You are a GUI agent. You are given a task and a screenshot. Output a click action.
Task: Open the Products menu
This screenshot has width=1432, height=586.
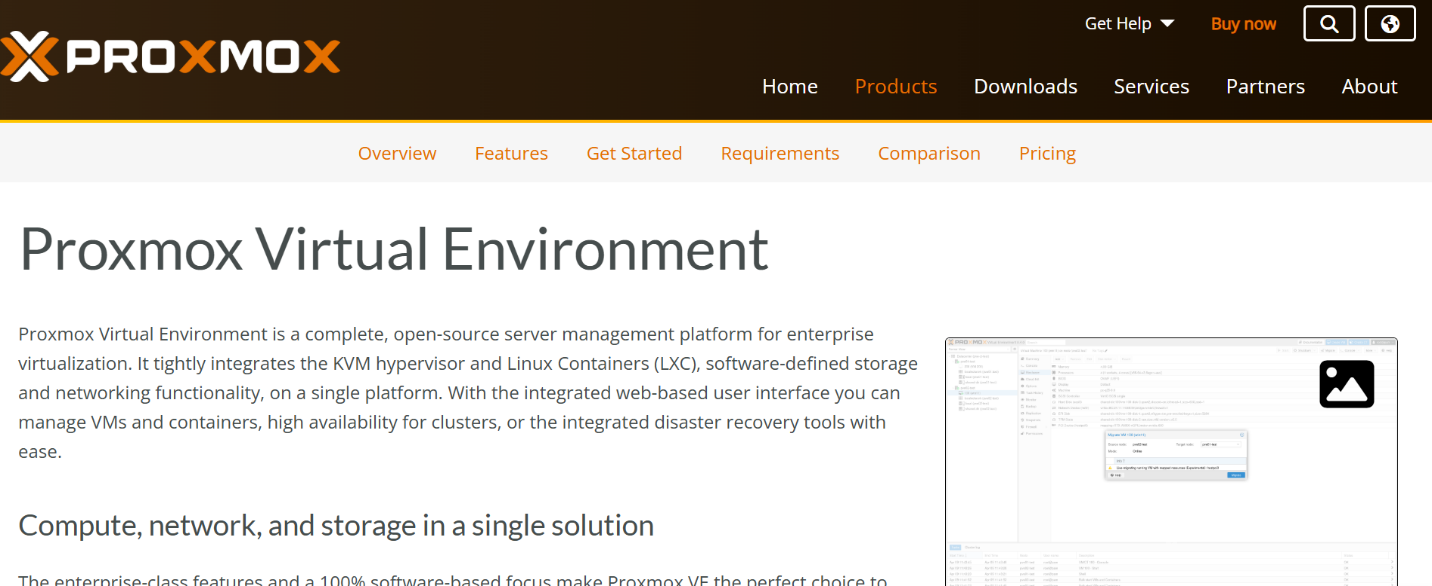(x=896, y=86)
